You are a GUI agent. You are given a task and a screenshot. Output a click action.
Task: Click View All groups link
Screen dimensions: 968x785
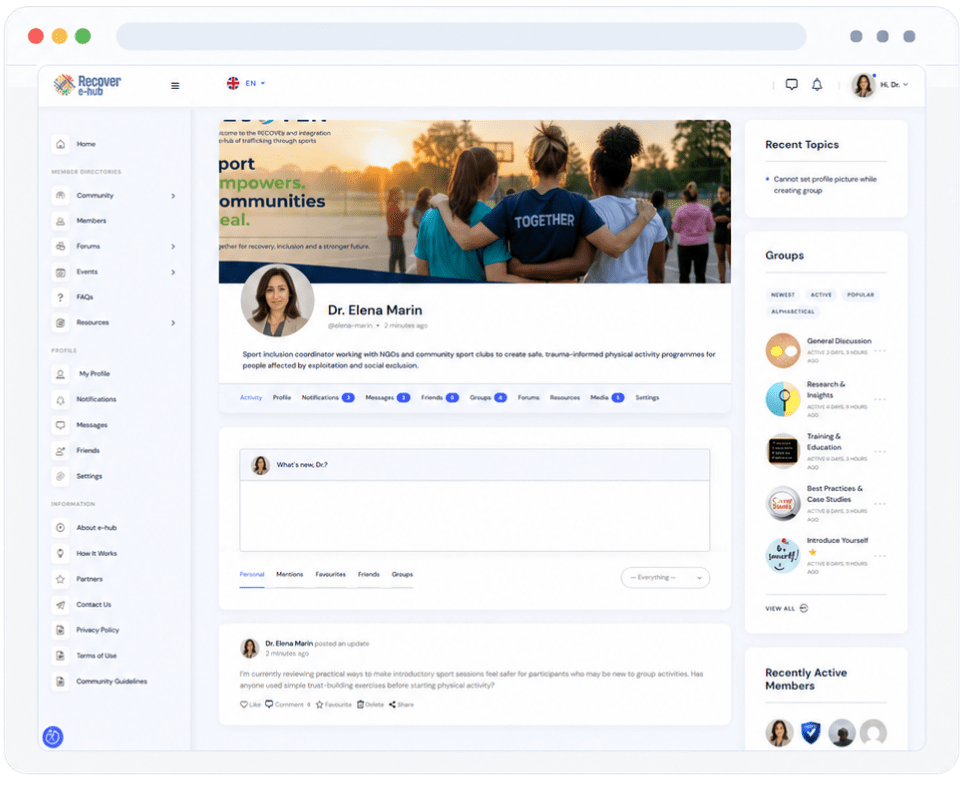coord(787,609)
